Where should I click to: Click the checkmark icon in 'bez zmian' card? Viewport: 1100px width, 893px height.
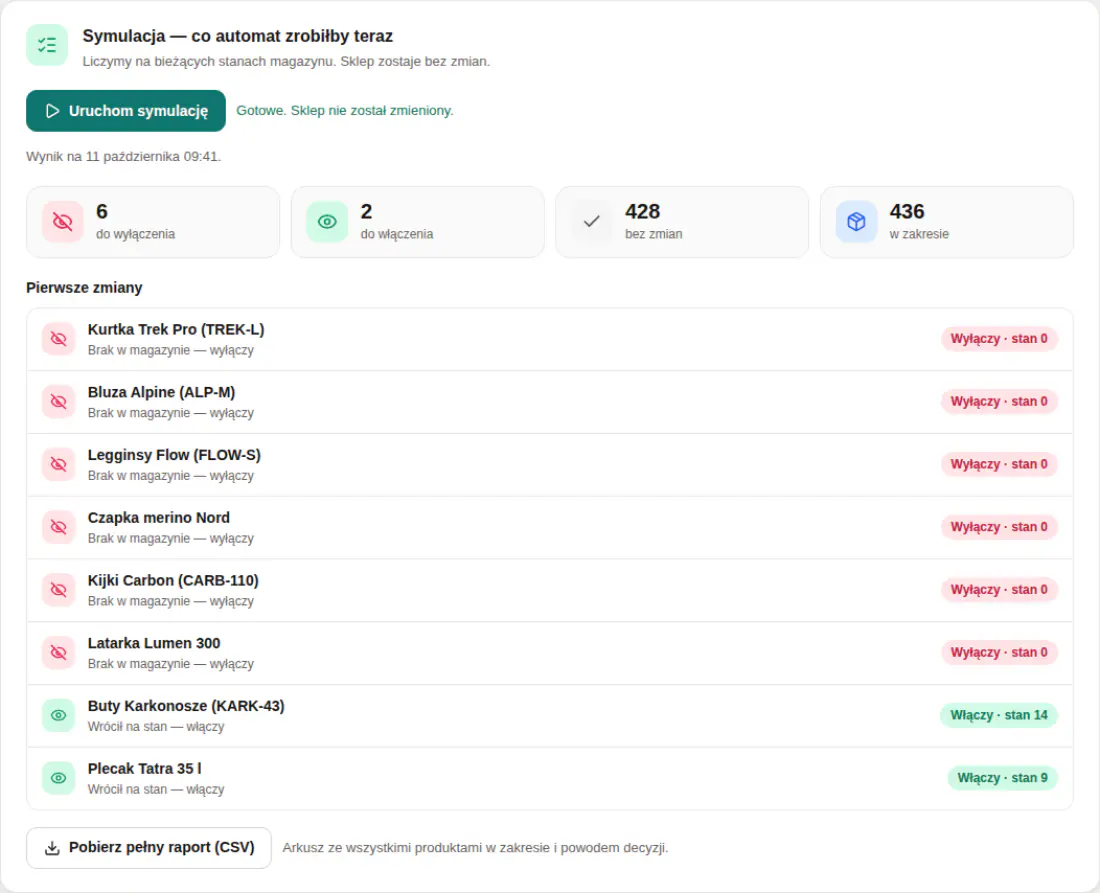point(591,222)
